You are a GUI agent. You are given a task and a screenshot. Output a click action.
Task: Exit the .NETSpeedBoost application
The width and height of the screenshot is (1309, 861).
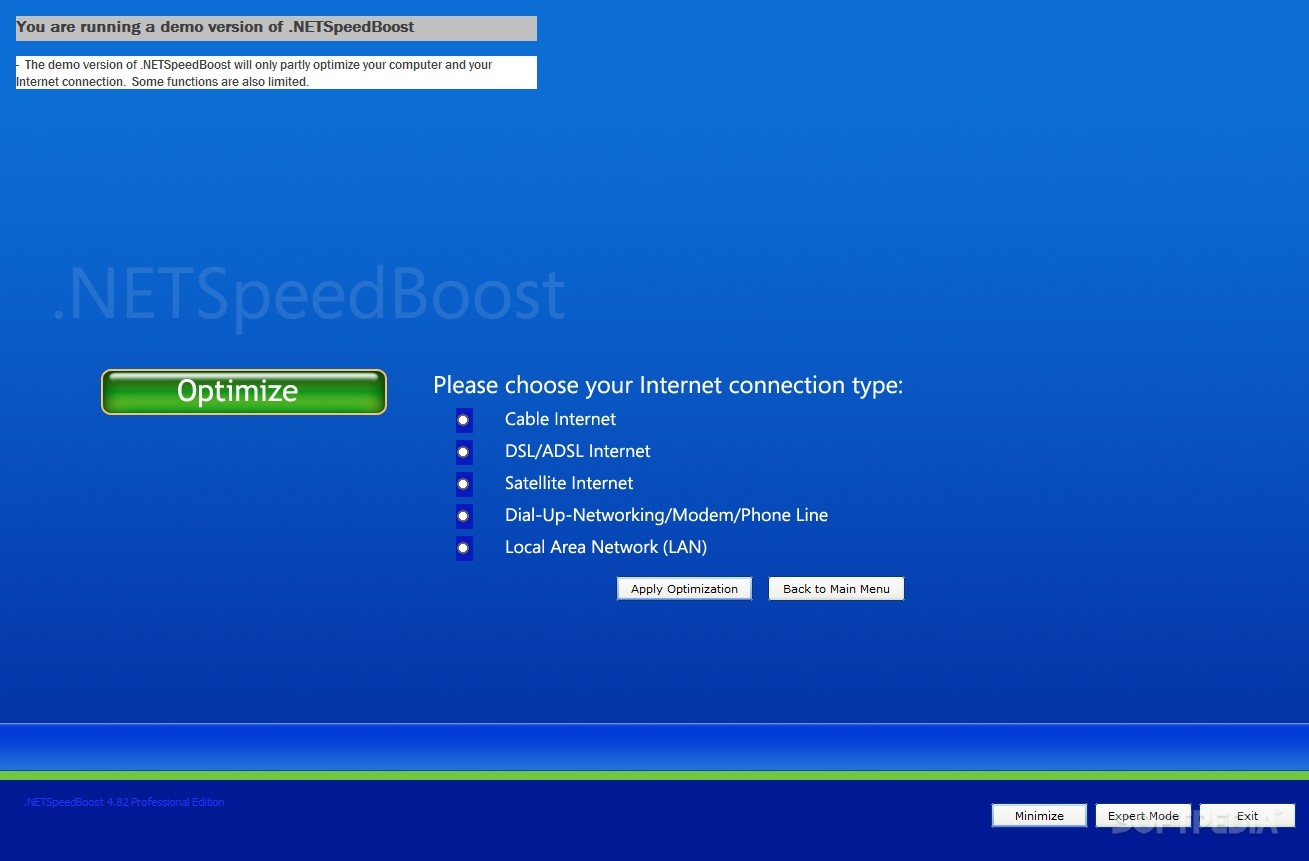[x=1247, y=816]
